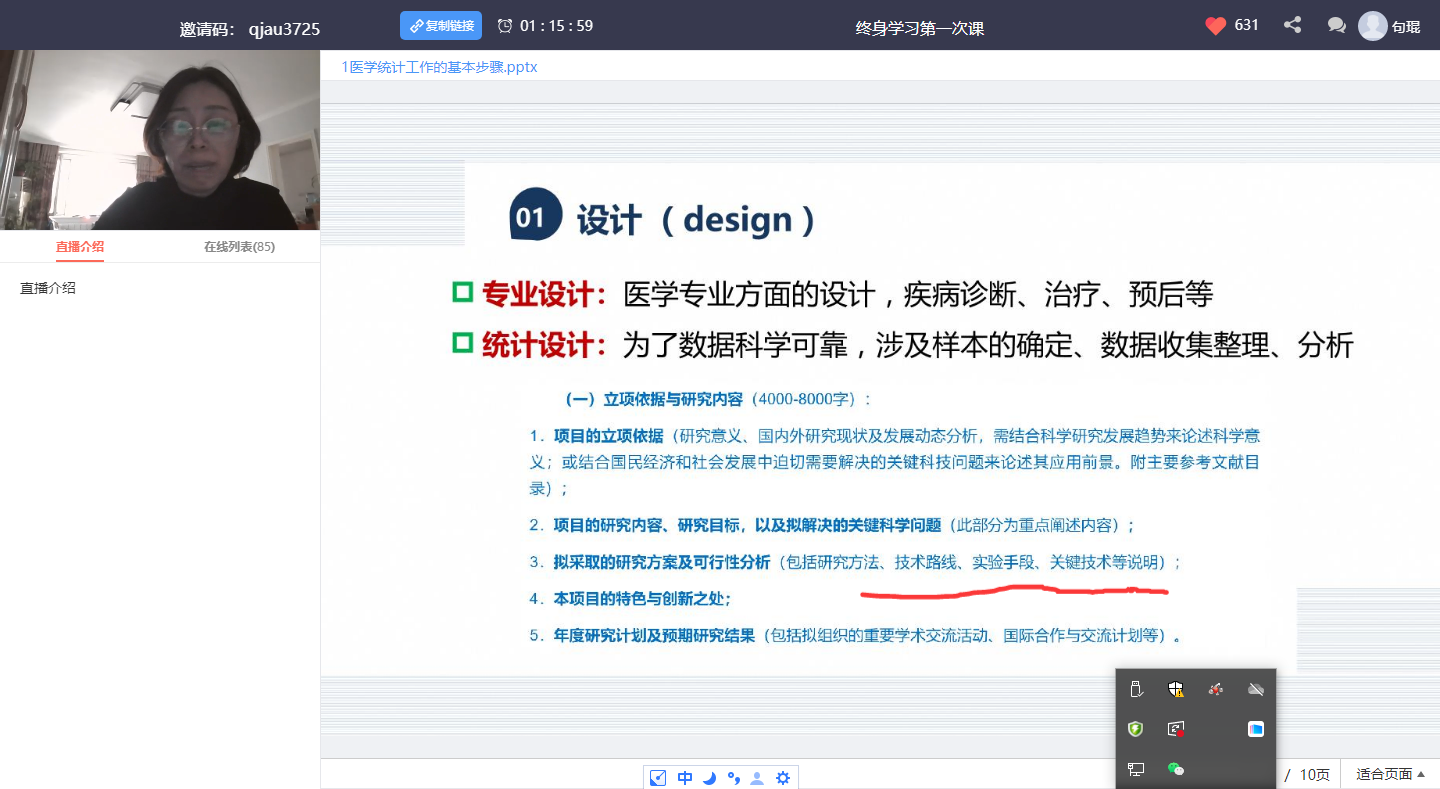Toggle the Chinese punctuation mode icon
The width and height of the screenshot is (1440, 789).
(733, 778)
